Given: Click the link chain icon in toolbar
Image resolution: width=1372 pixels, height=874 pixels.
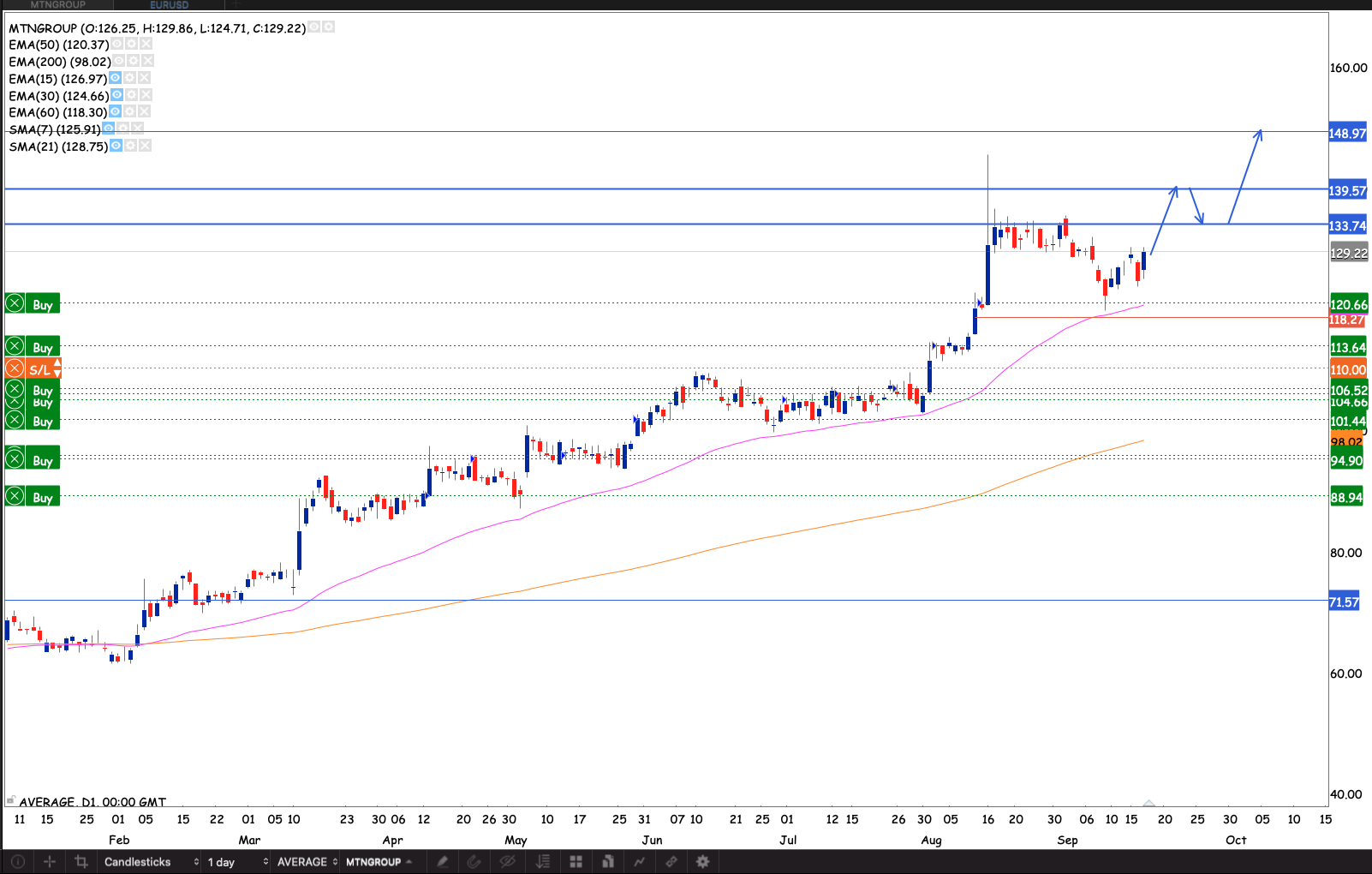Looking at the screenshot, I should [671, 862].
